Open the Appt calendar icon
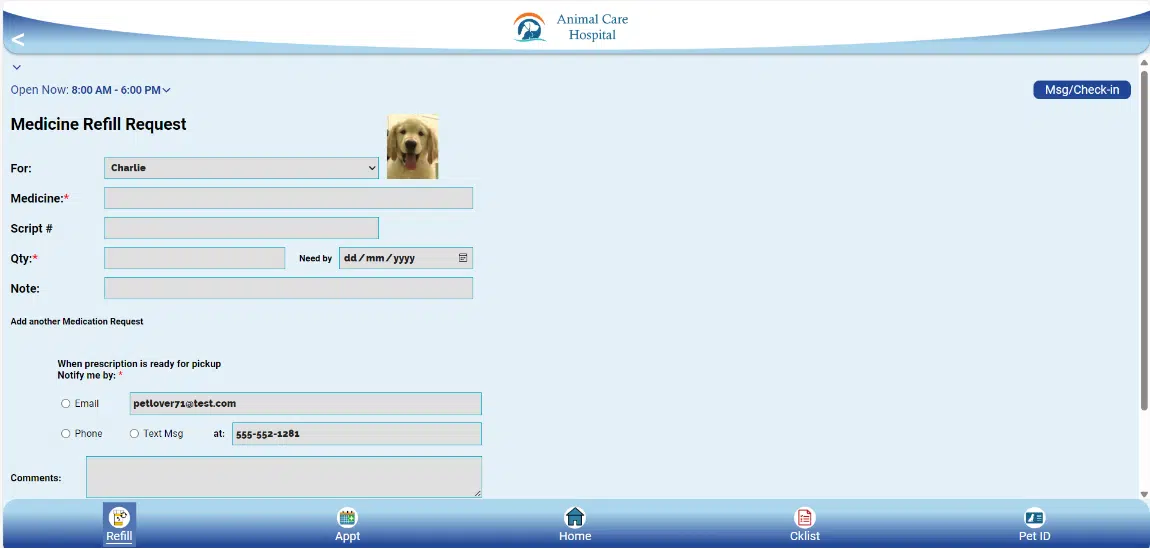Screen dimensions: 1150x549 pos(347,518)
